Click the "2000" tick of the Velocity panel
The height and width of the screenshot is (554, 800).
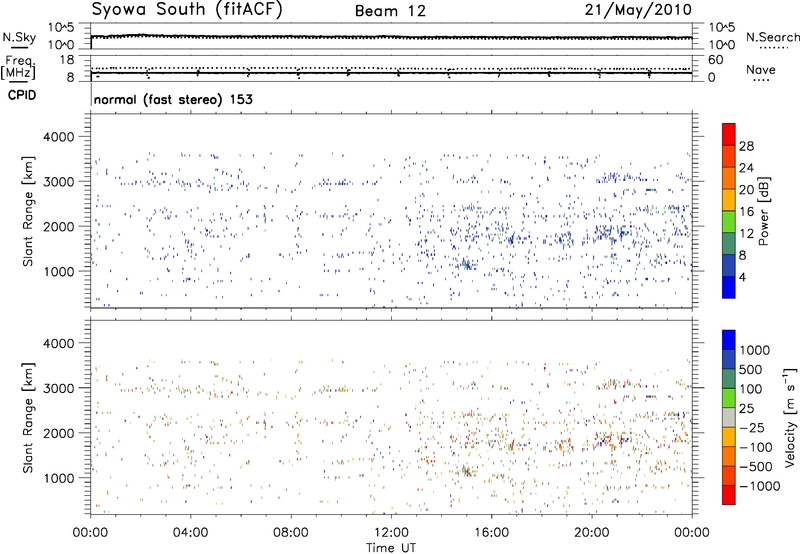point(58,433)
